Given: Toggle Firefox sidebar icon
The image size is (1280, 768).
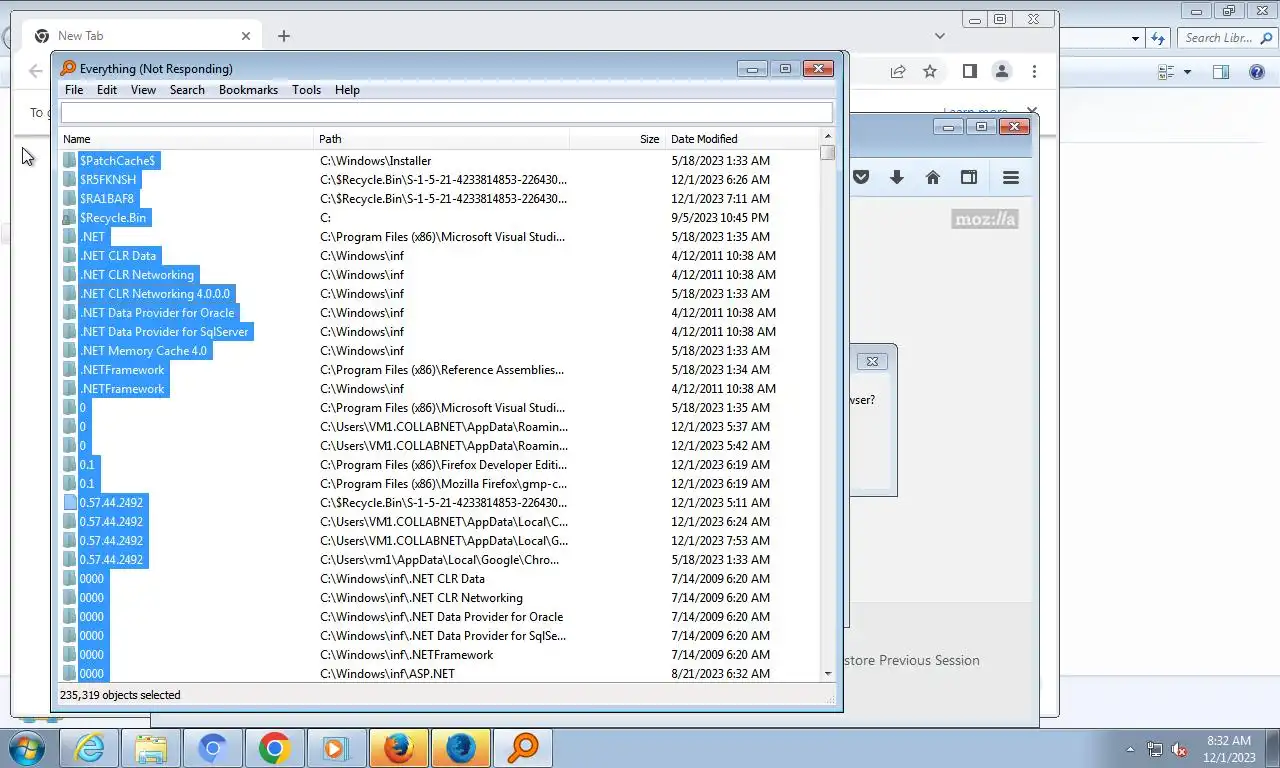Looking at the screenshot, I should click(x=969, y=177).
